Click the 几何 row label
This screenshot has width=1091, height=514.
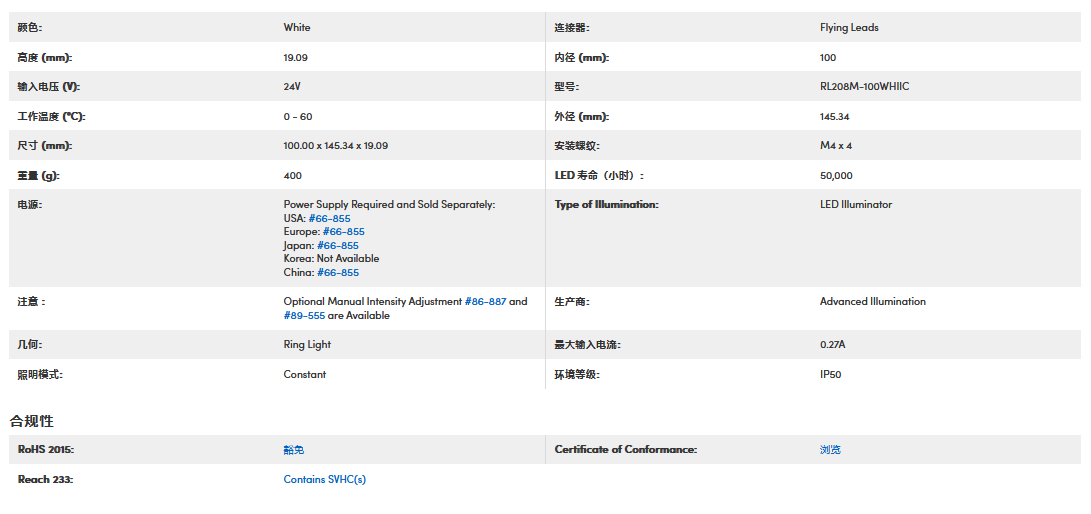click(30, 345)
